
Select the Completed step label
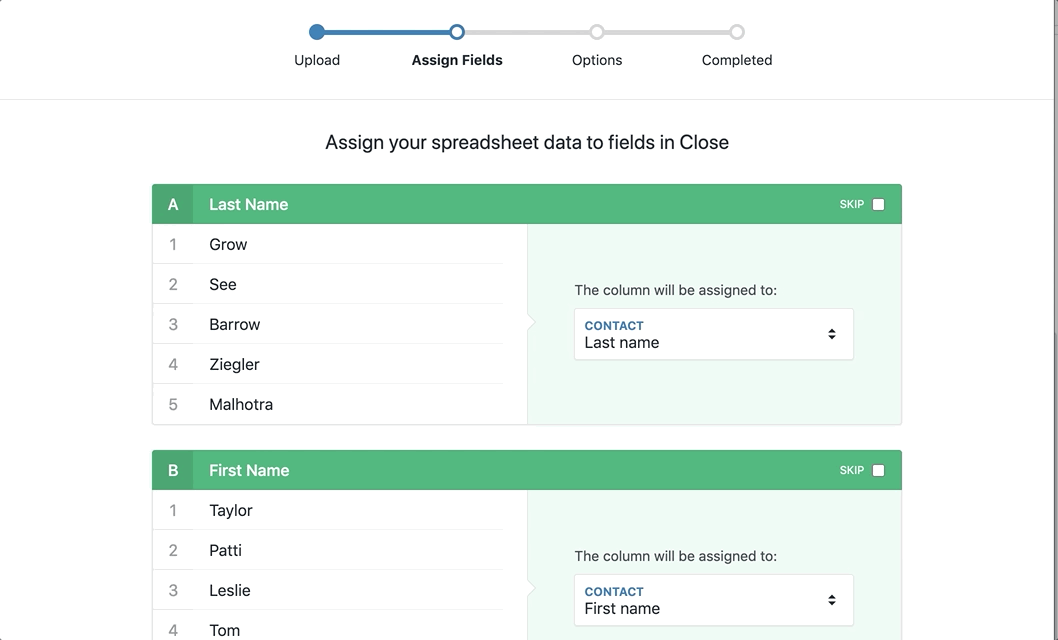[x=737, y=60]
